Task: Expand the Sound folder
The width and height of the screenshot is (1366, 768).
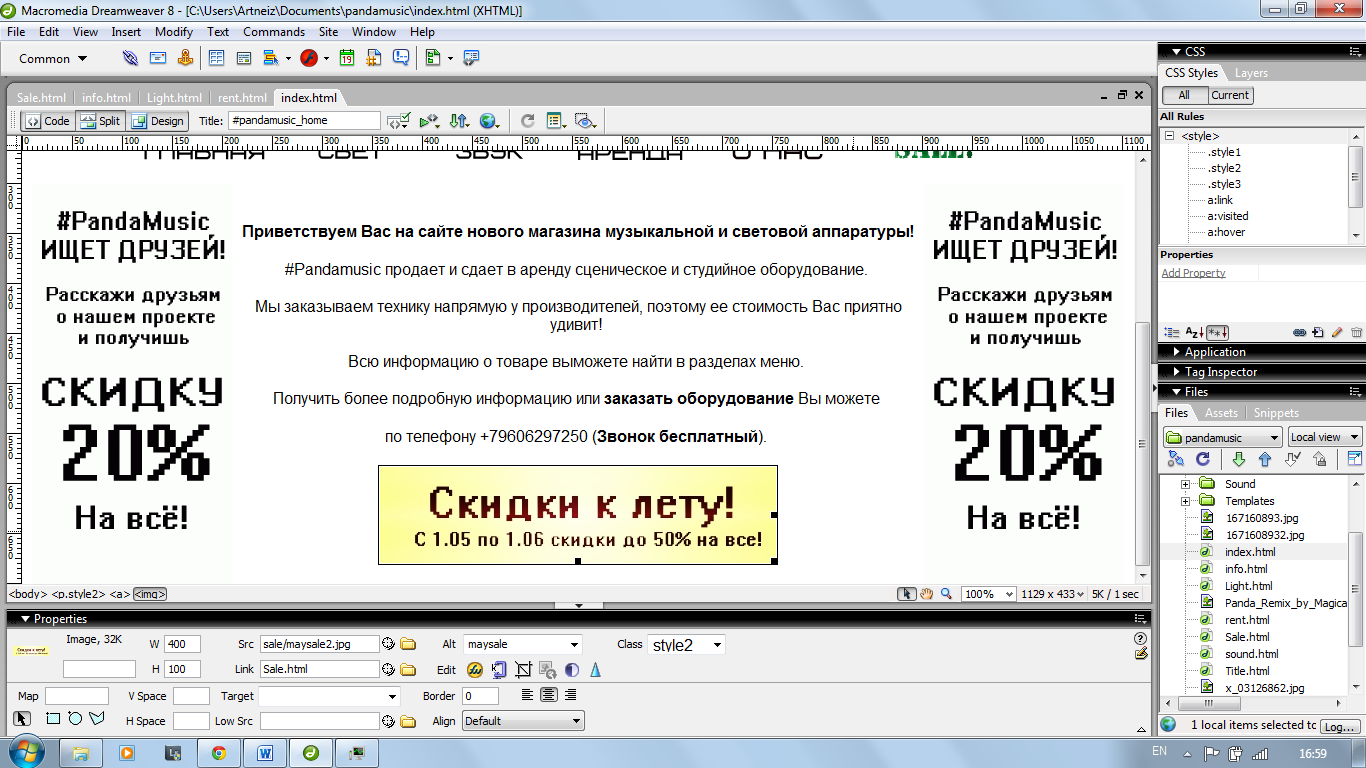Action: [x=1185, y=484]
